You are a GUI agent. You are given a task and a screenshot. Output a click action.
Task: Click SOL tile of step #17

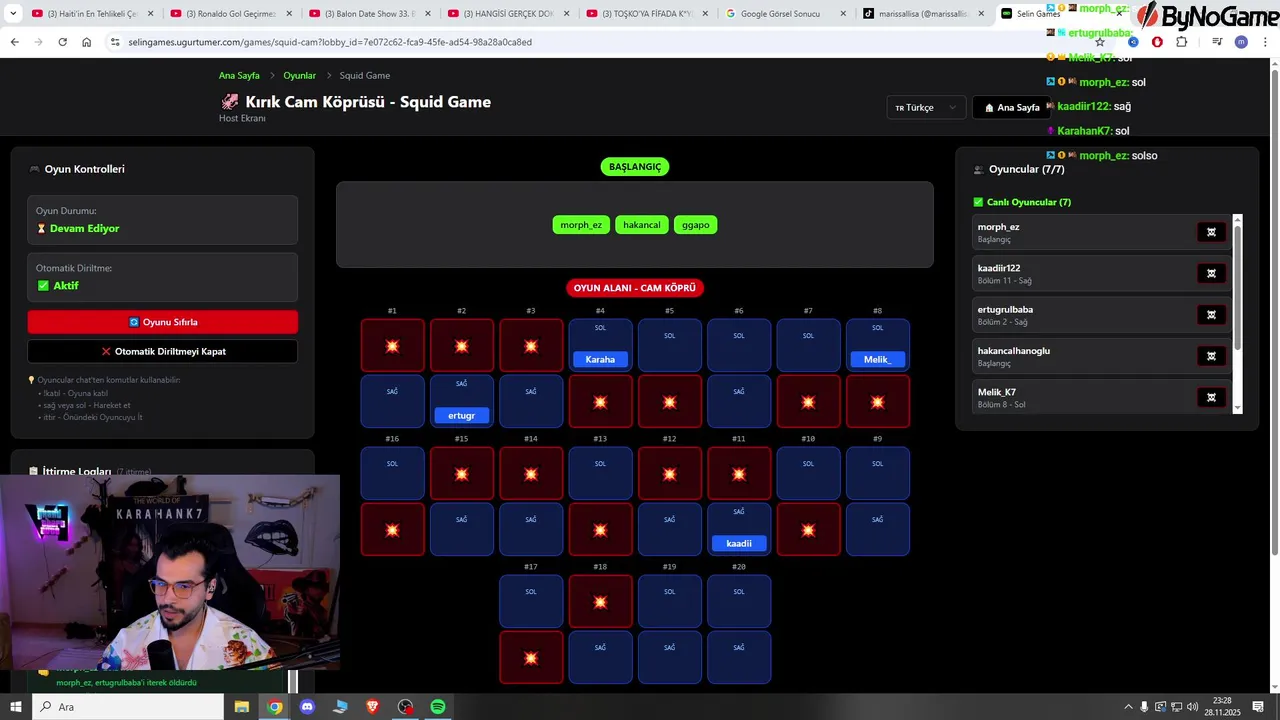[531, 601]
